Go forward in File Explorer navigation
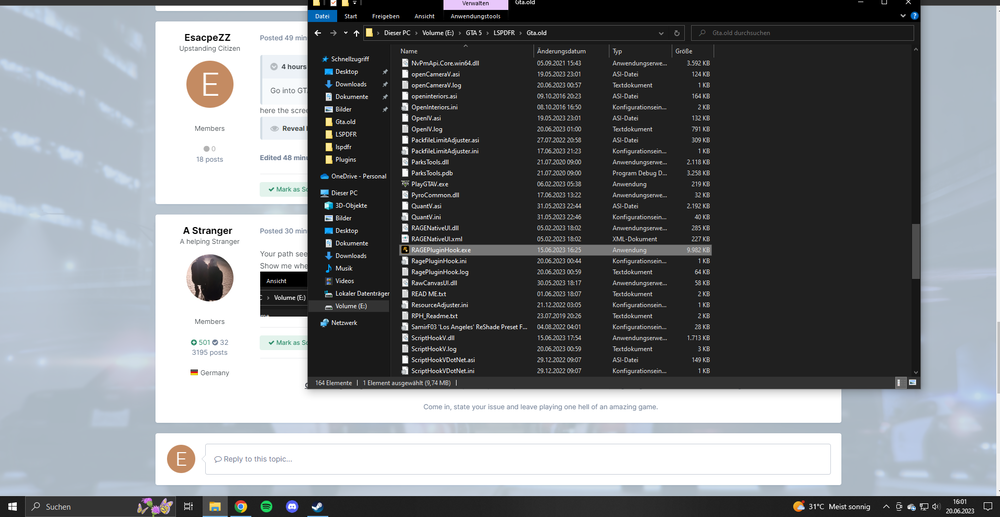Viewport: 1000px width, 517px height. [334, 33]
